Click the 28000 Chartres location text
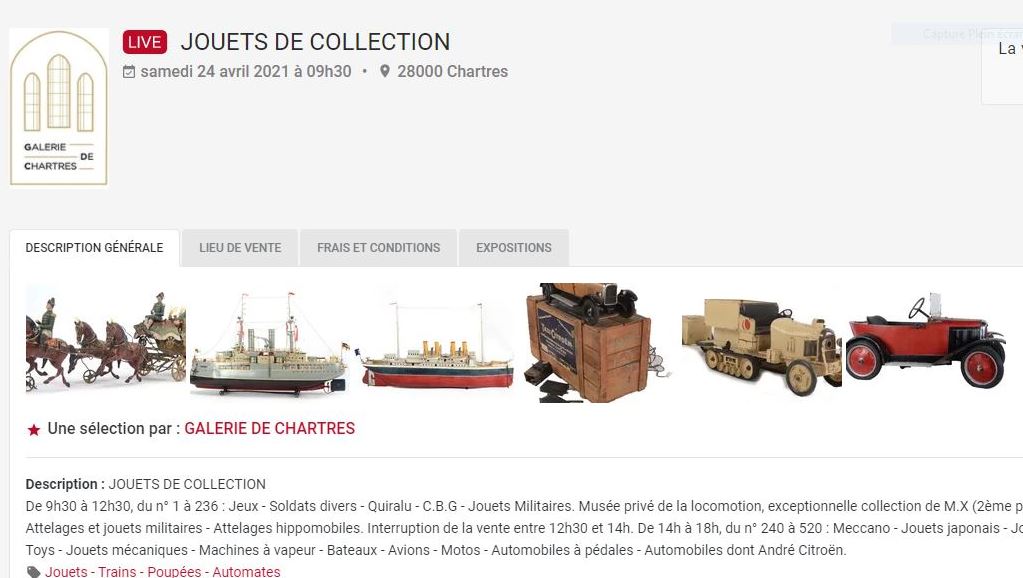 (453, 71)
